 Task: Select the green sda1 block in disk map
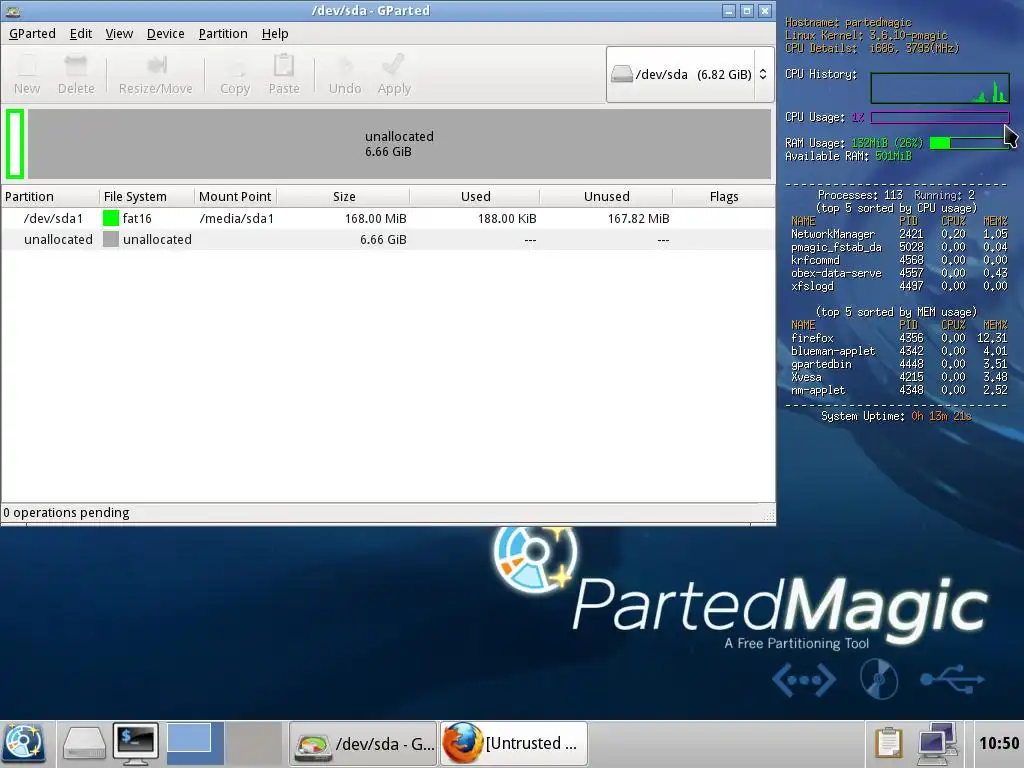(x=15, y=144)
